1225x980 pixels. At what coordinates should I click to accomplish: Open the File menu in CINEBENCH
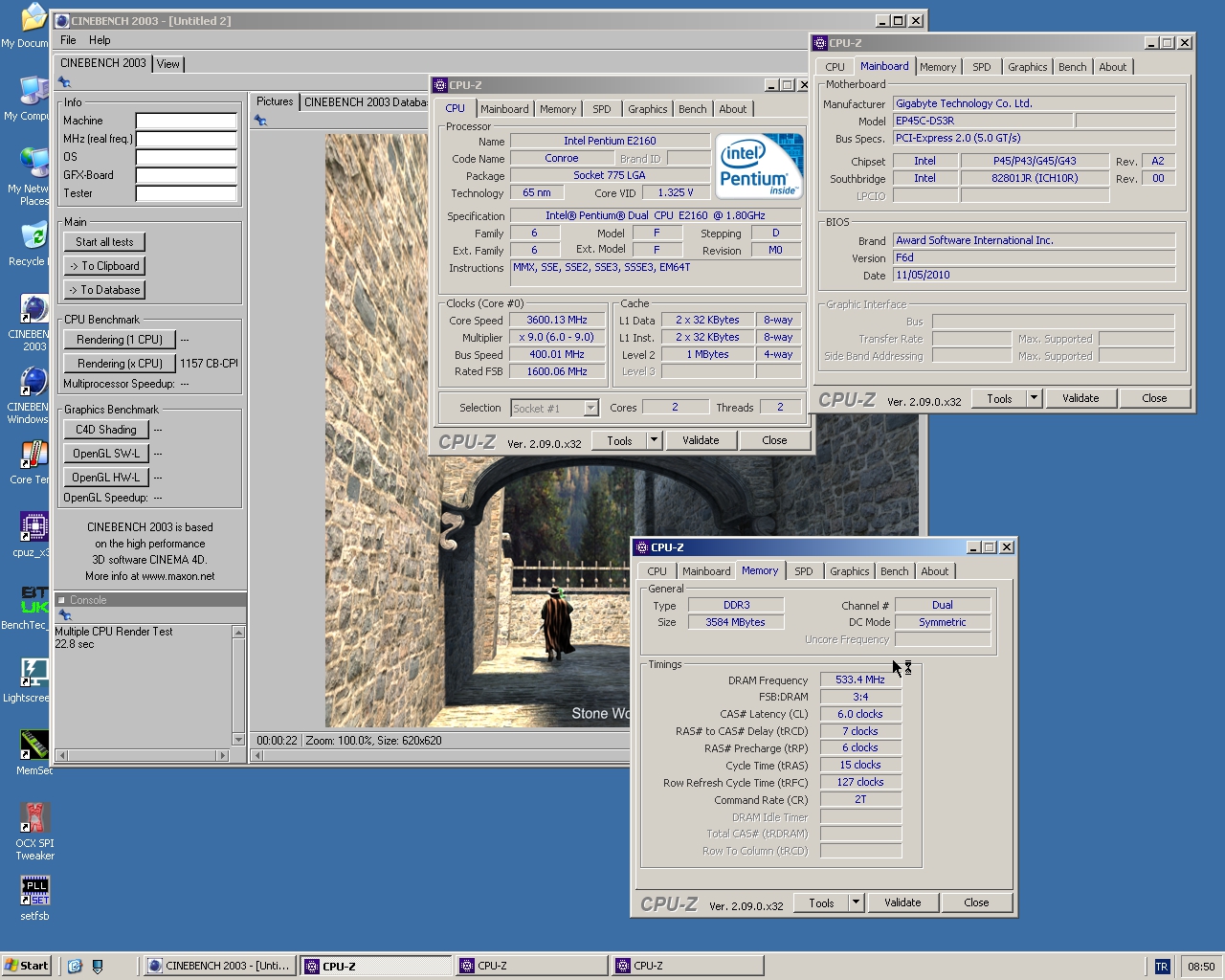(68, 40)
